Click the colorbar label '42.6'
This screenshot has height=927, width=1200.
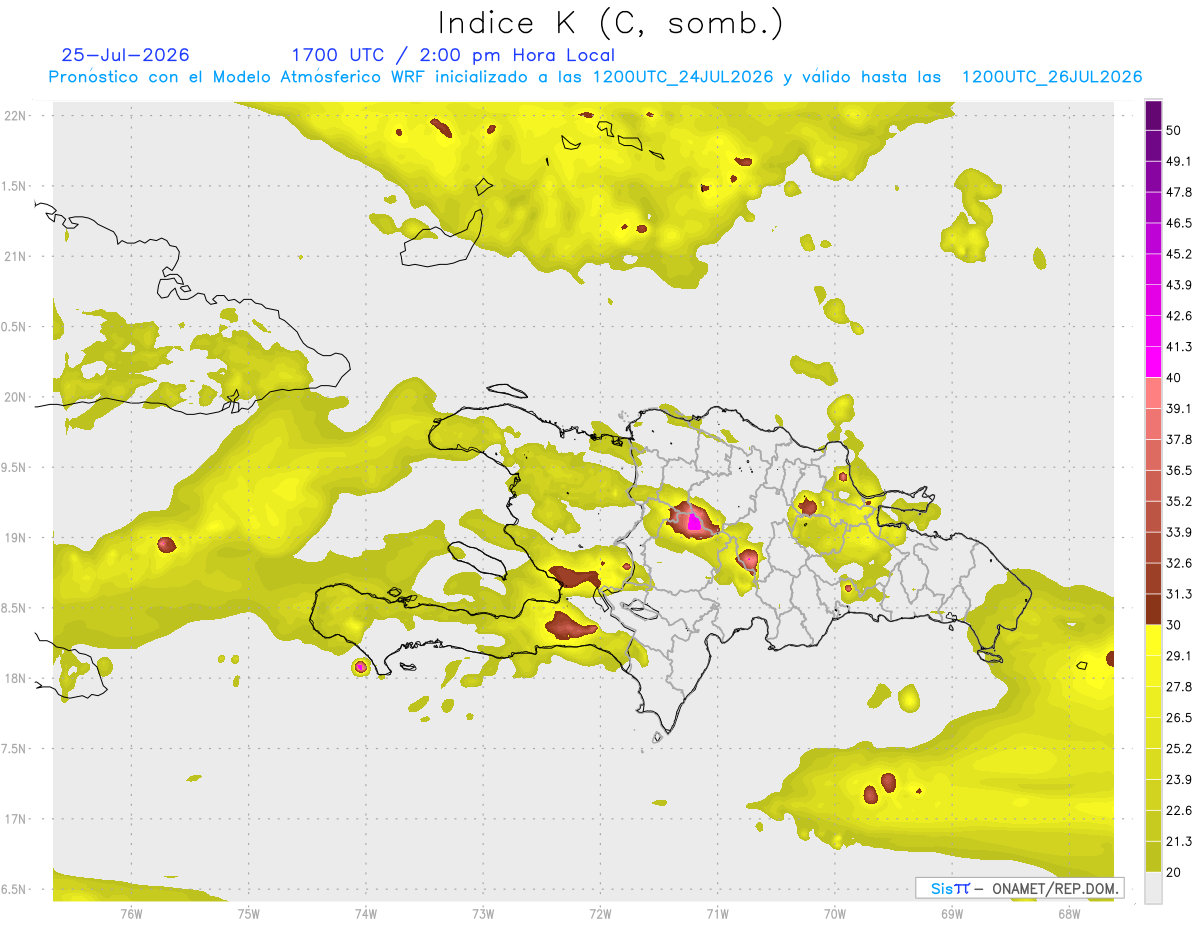pyautogui.click(x=1179, y=316)
